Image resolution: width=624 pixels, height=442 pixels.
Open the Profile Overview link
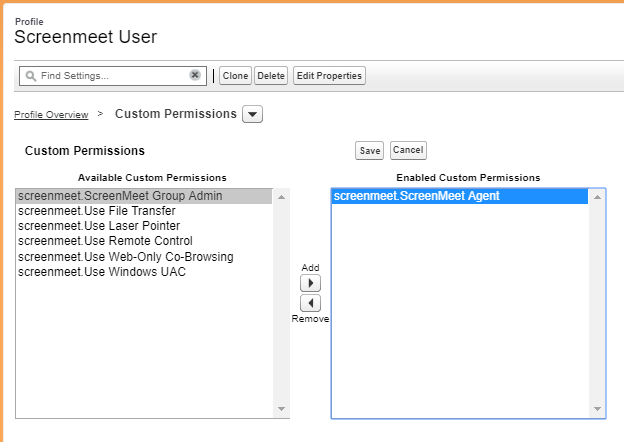click(51, 115)
